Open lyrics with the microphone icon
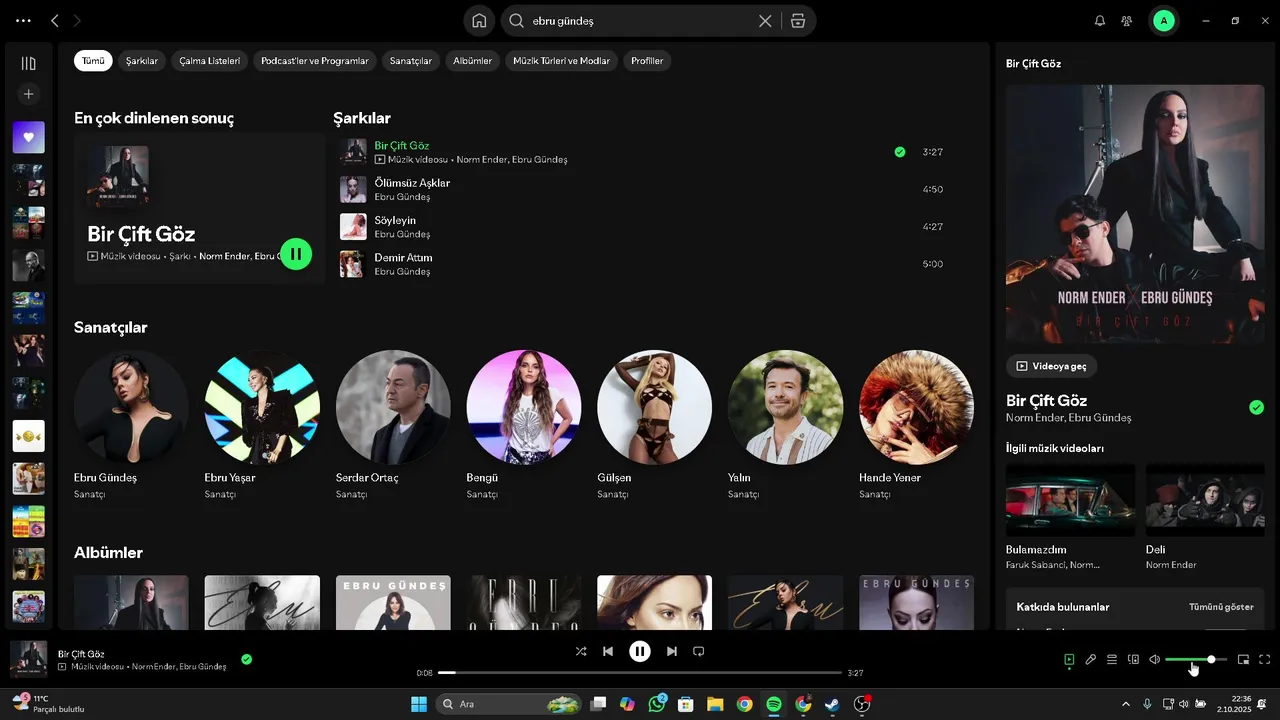This screenshot has height=720, width=1280. click(x=1091, y=659)
